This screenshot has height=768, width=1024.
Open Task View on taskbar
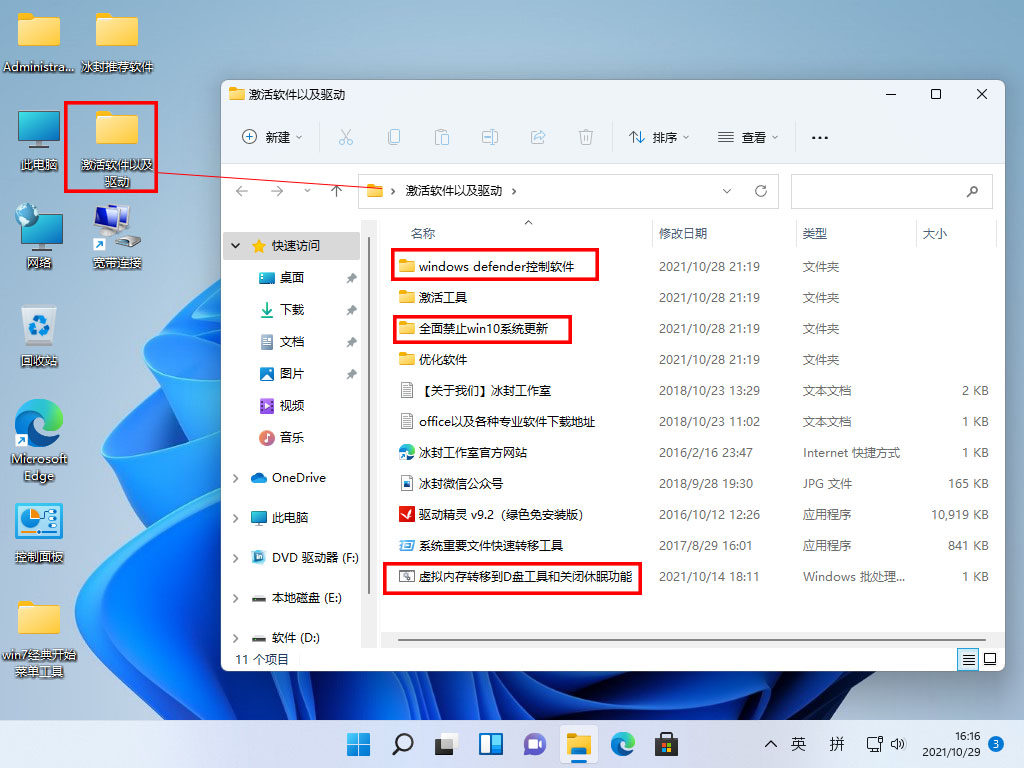447,744
